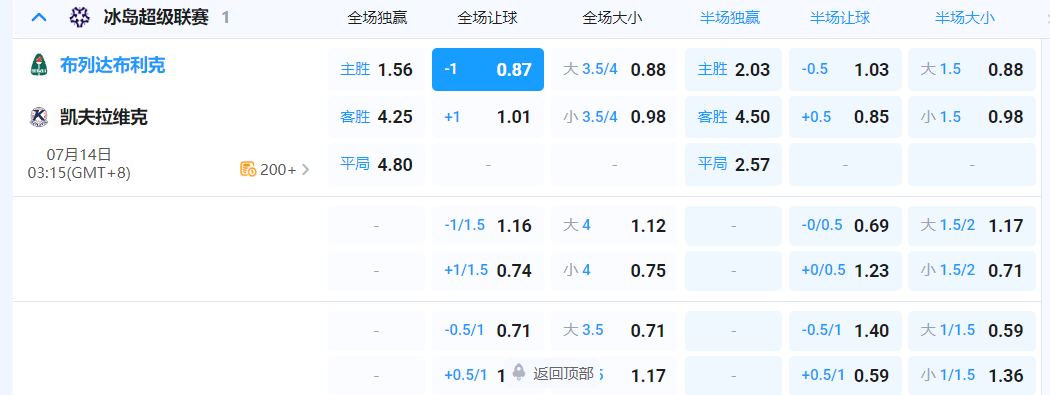Switch to the 全场独赢 column header
The width and height of the screenshot is (1050, 395).
[377, 18]
